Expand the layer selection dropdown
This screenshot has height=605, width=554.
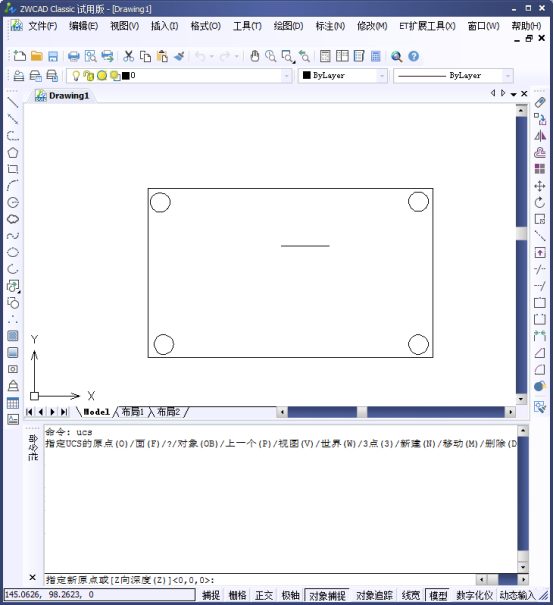click(286, 76)
